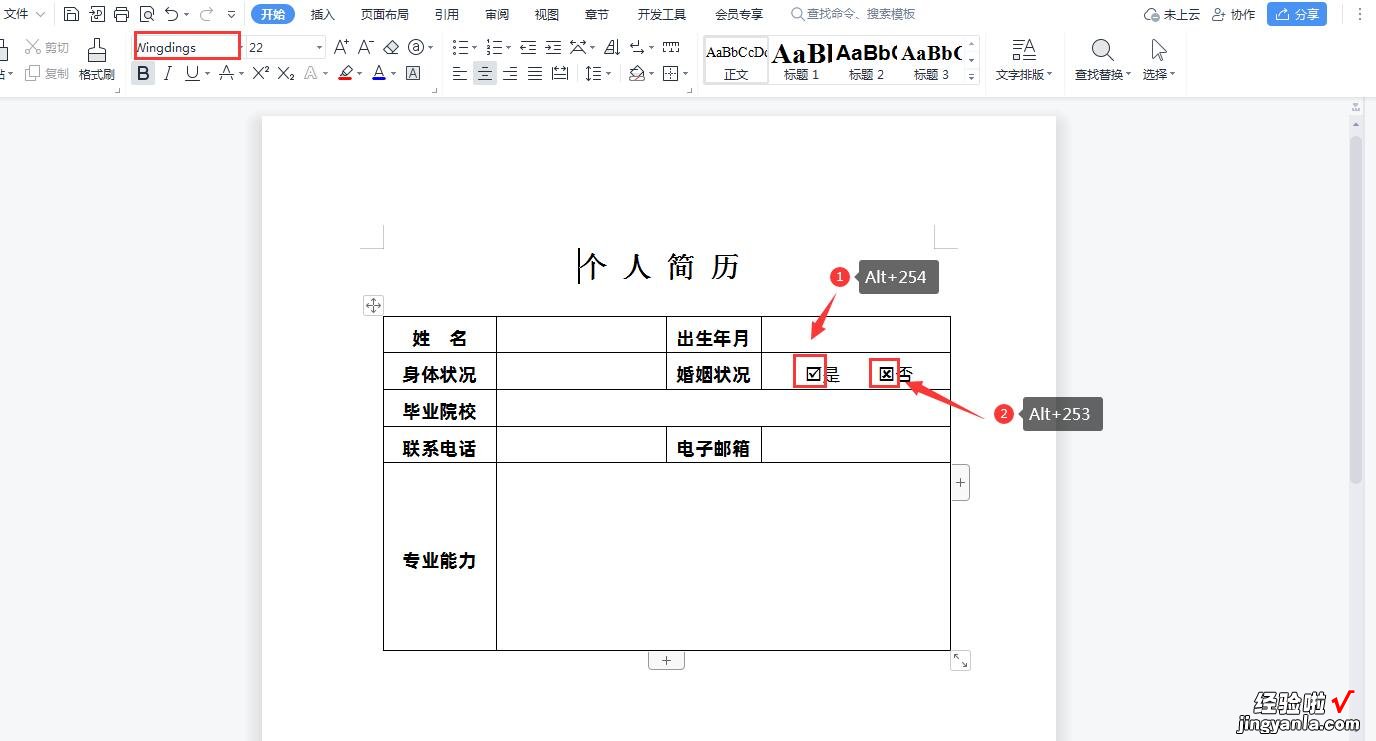Justify text alignment icon
The image size is (1376, 741).
535,73
